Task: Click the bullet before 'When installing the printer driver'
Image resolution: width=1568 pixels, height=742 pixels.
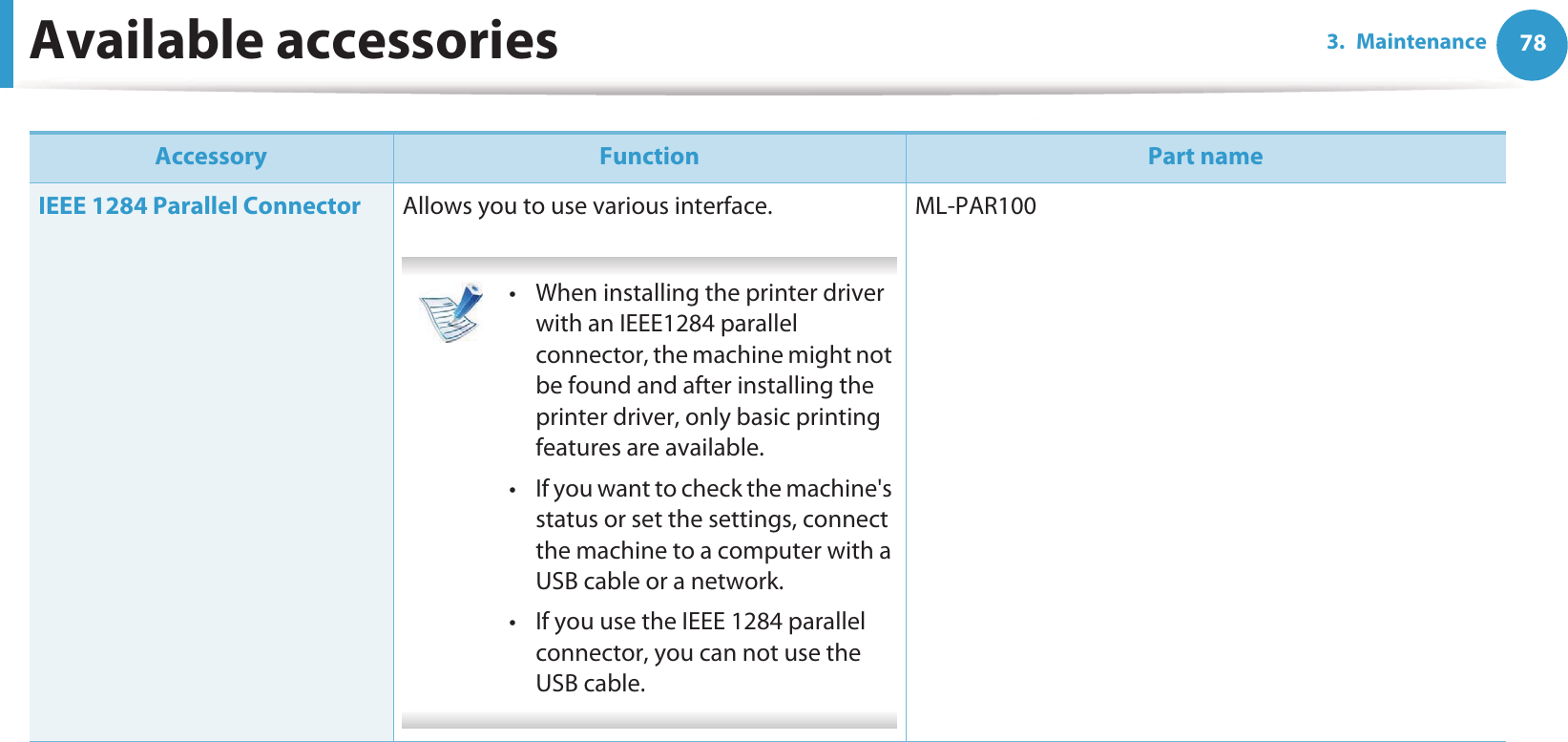Action: 512,294
